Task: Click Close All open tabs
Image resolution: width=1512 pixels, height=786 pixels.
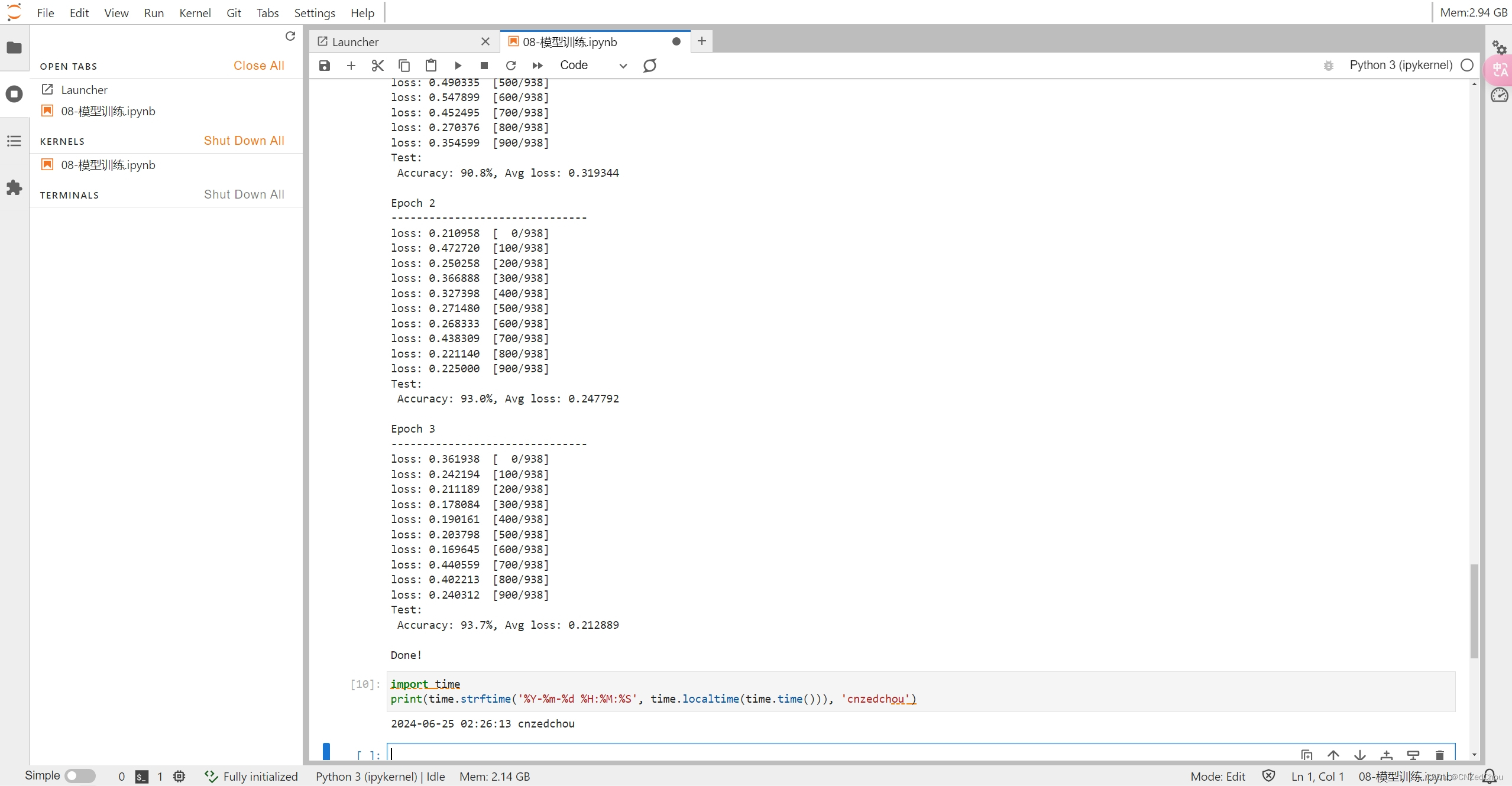Action: coord(258,66)
